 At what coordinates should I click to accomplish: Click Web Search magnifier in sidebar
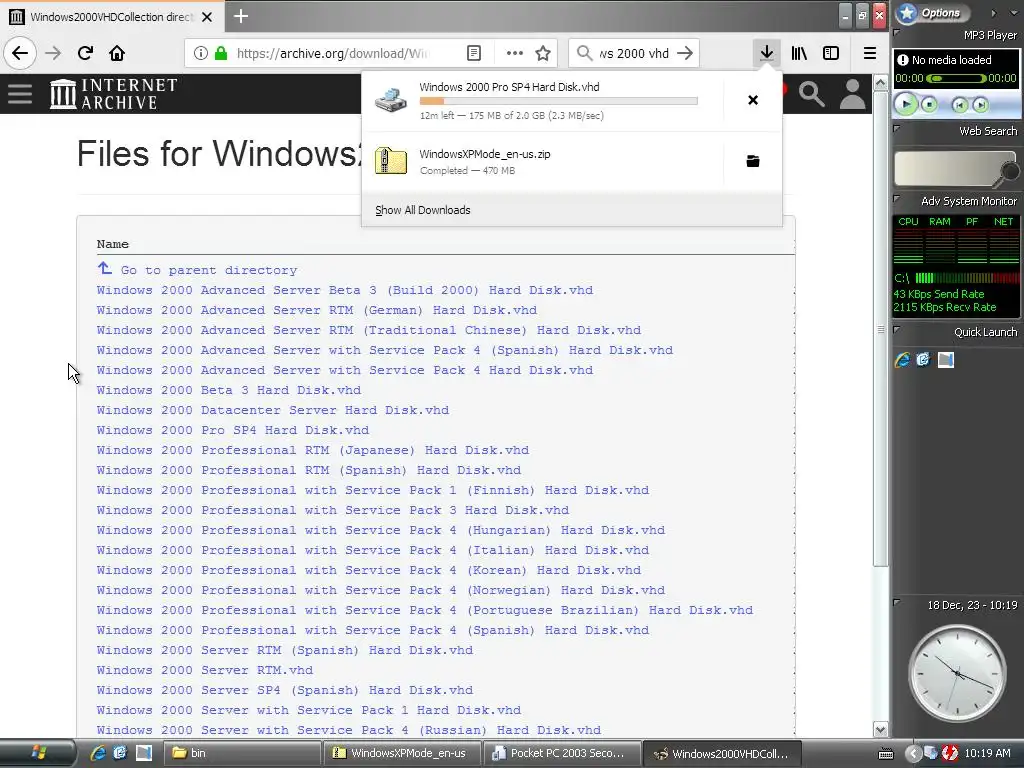[x=1009, y=172]
